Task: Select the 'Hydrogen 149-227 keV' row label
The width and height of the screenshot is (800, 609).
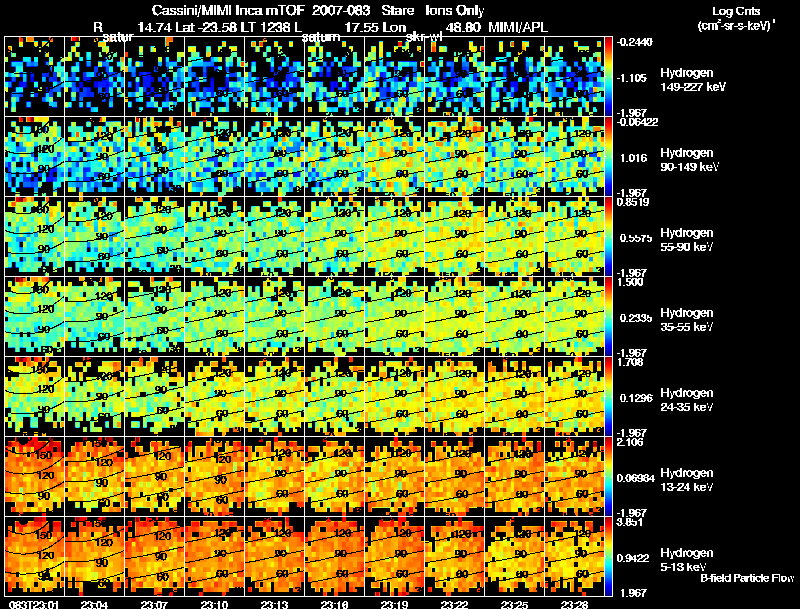Action: pyautogui.click(x=693, y=80)
